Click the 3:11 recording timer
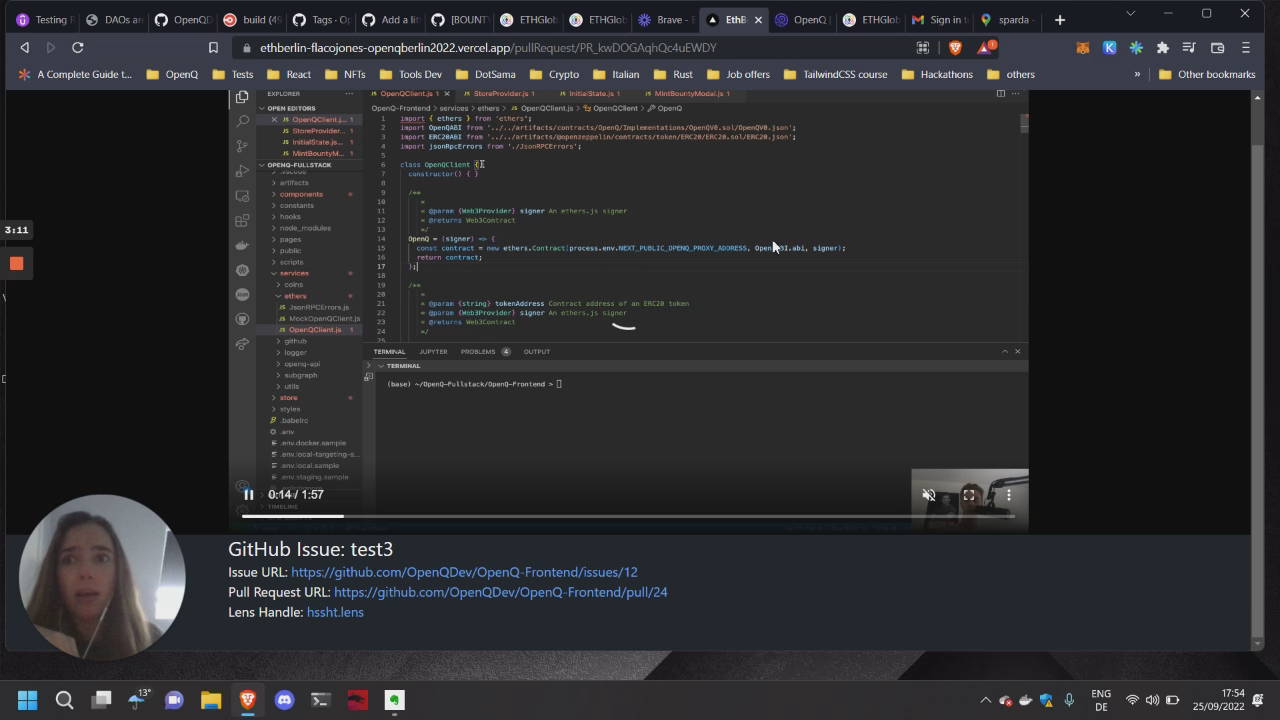 click(x=16, y=230)
